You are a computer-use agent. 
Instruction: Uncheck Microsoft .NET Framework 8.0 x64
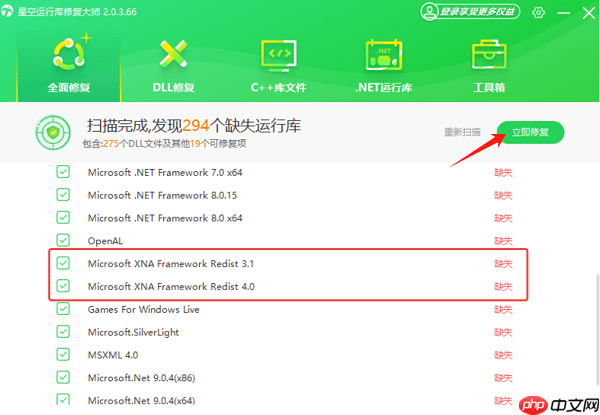[63, 218]
